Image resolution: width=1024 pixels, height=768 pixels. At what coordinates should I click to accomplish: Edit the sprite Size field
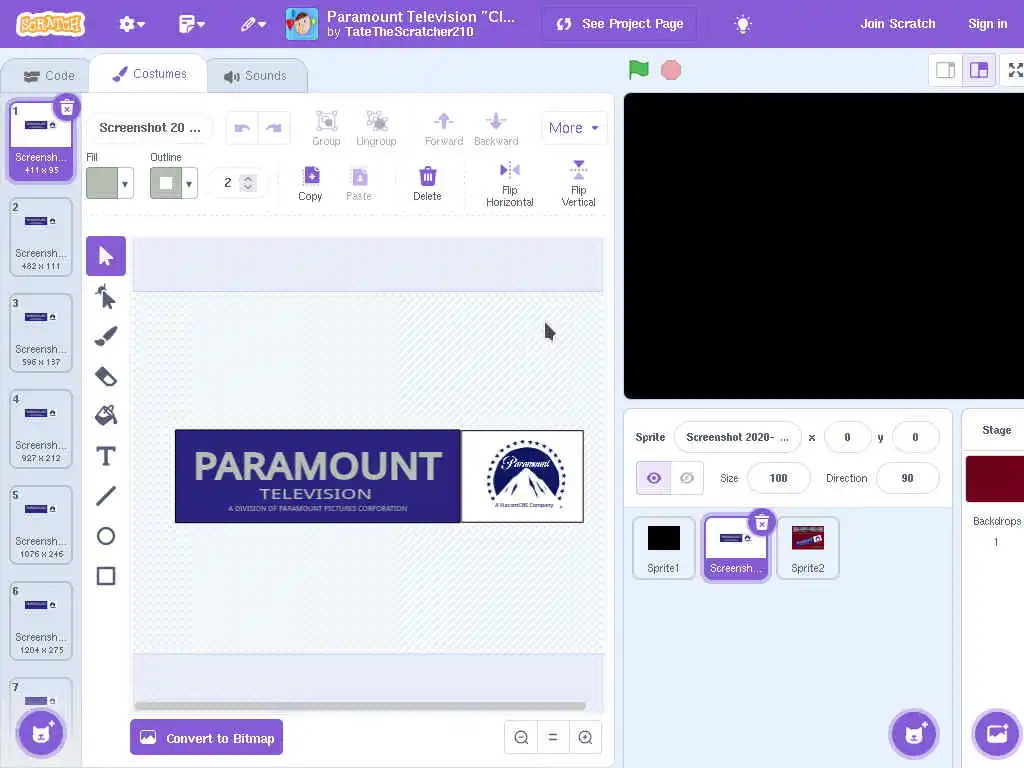[x=778, y=478]
